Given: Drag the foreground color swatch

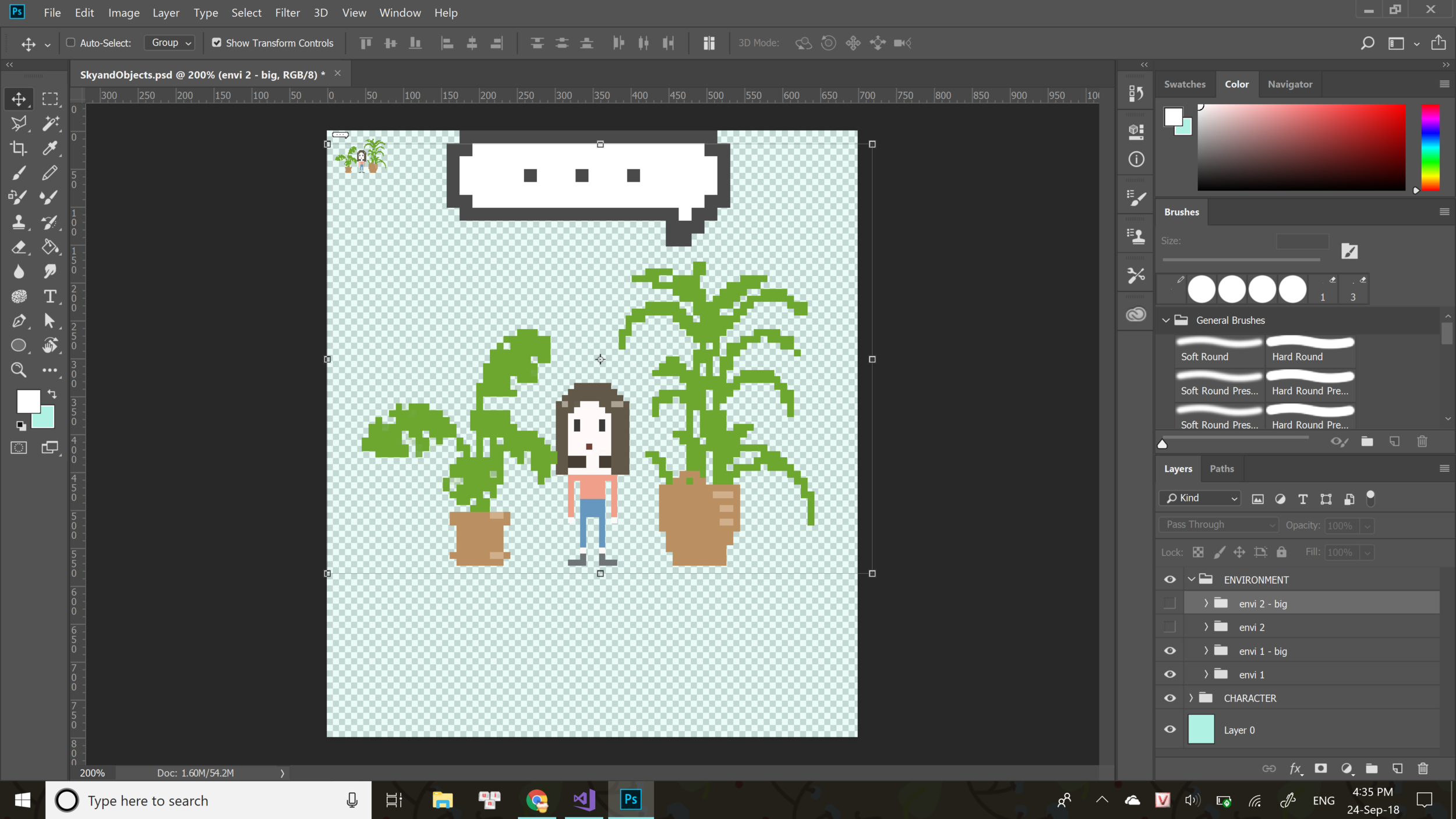Looking at the screenshot, I should click(28, 402).
